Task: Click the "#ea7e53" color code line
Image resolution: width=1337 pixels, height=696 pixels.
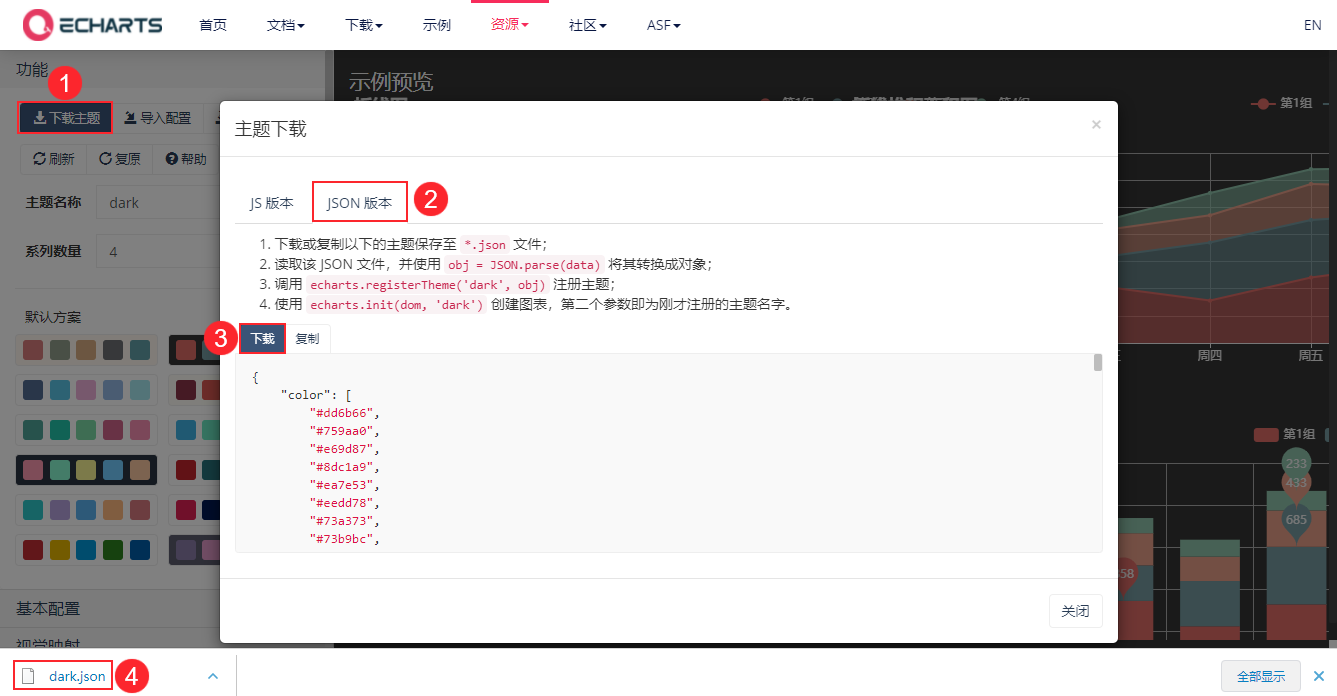Action: coord(346,485)
